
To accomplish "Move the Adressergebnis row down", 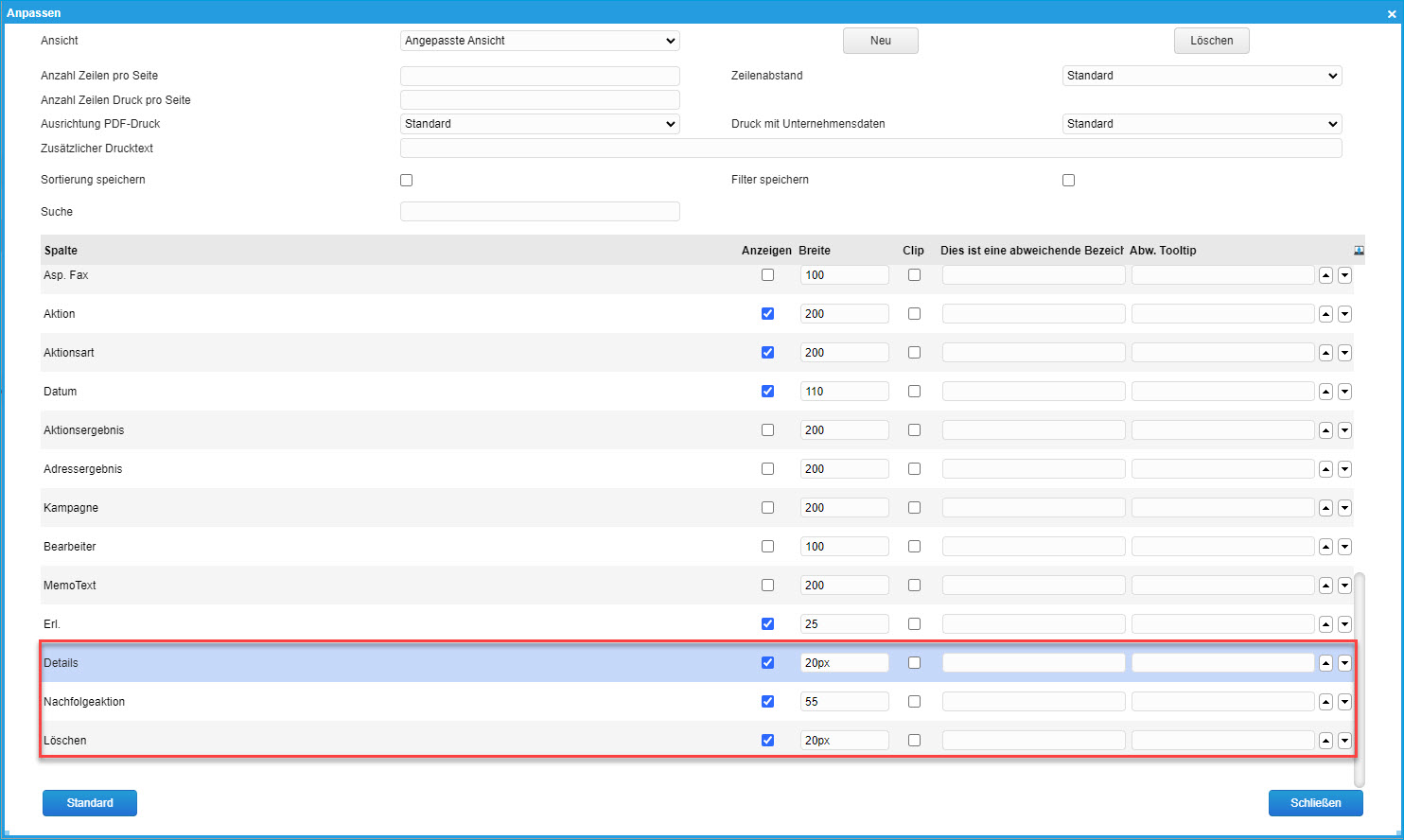I will coord(1344,469).
